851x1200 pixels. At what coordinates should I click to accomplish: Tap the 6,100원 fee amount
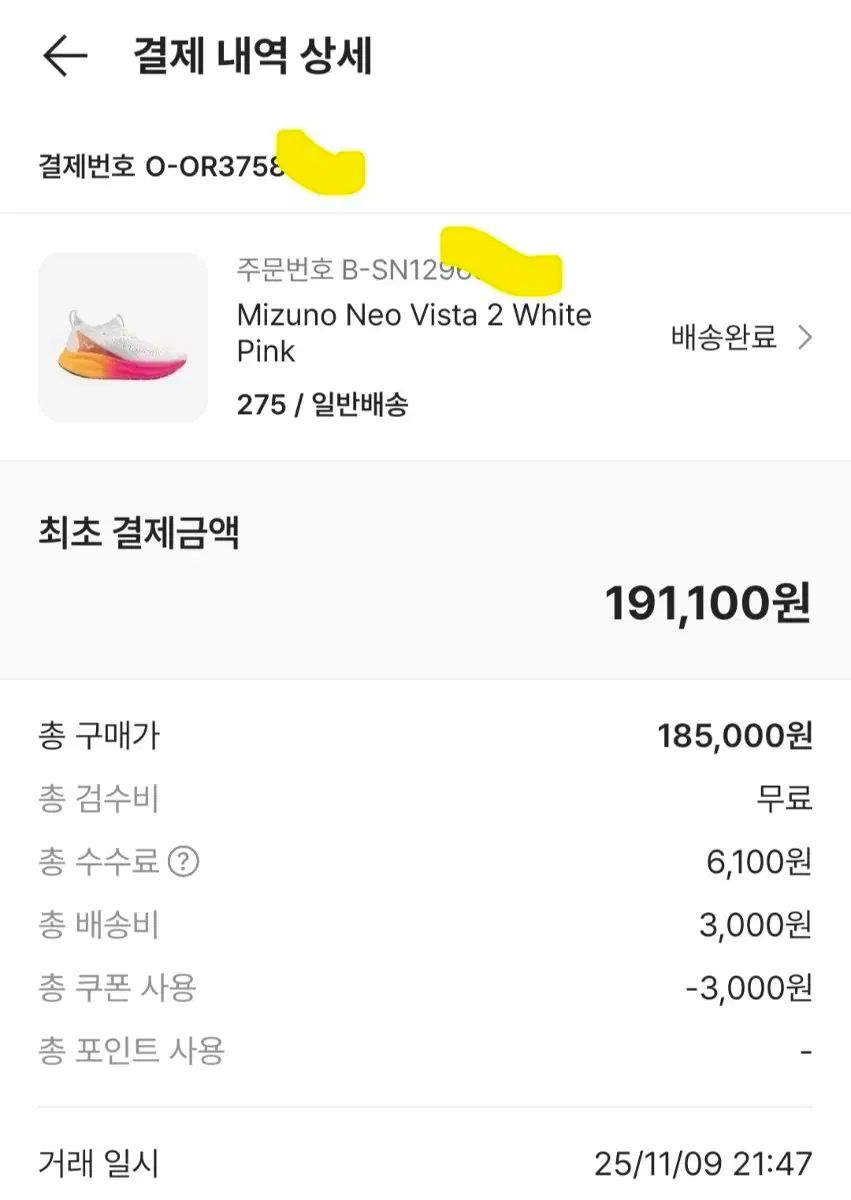[759, 861]
